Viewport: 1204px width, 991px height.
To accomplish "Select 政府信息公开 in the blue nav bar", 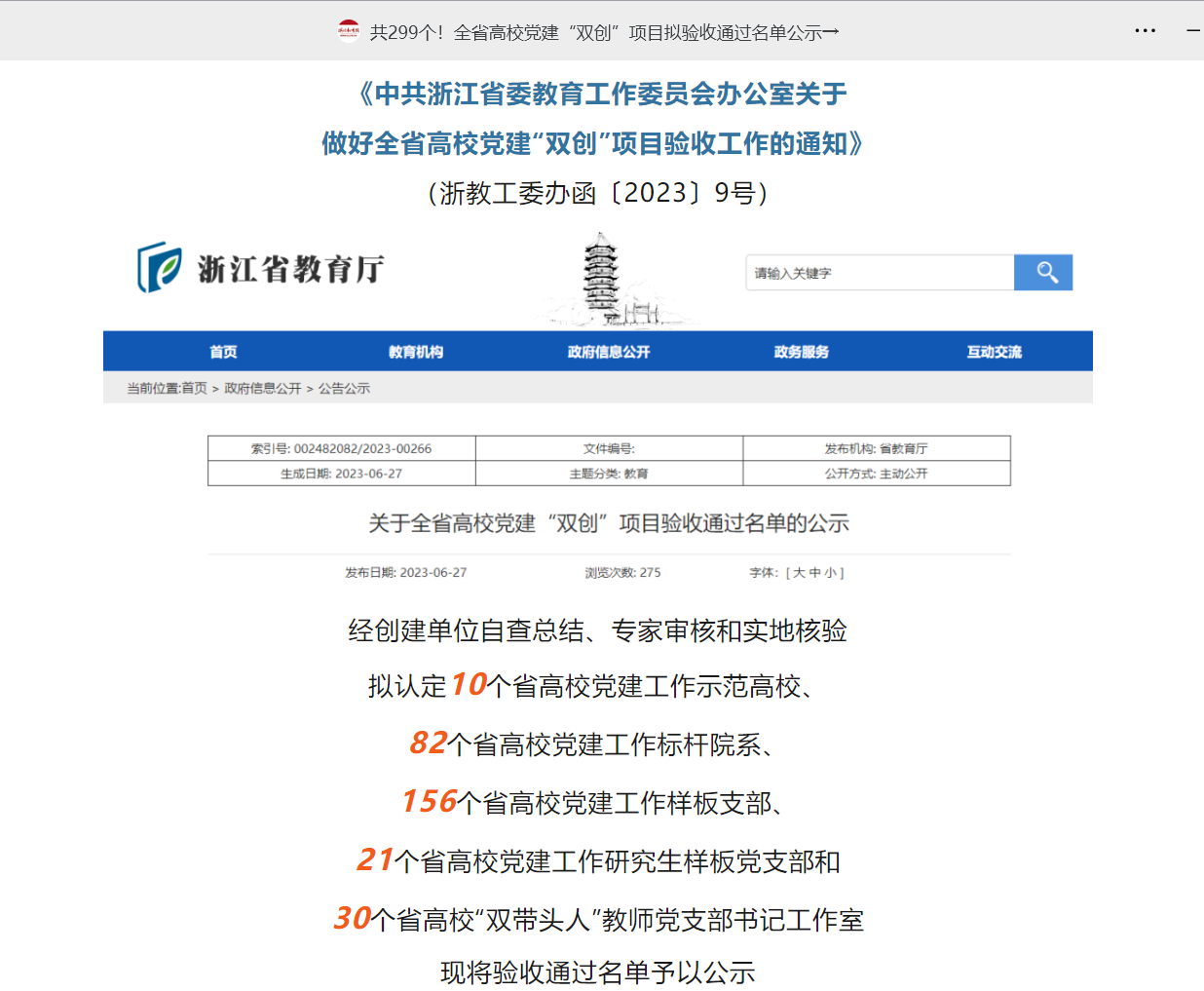I will tap(609, 352).
